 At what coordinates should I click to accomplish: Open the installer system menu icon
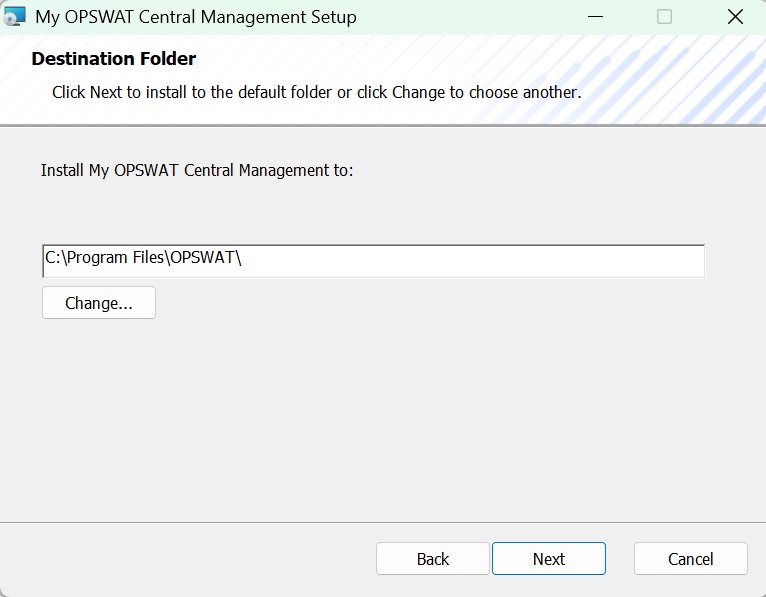click(x=14, y=17)
